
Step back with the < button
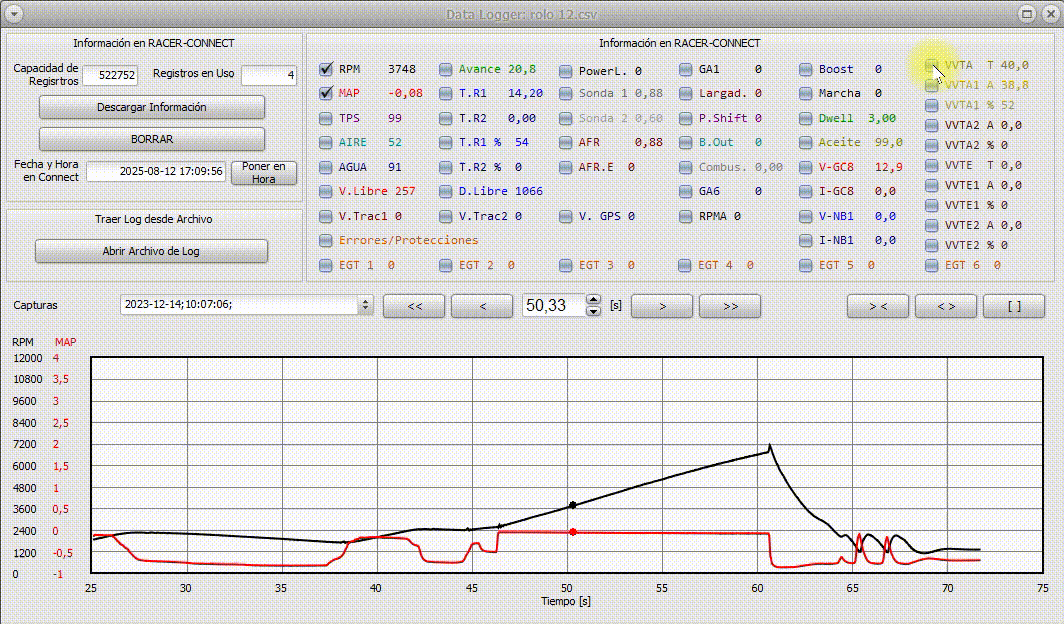[482, 306]
